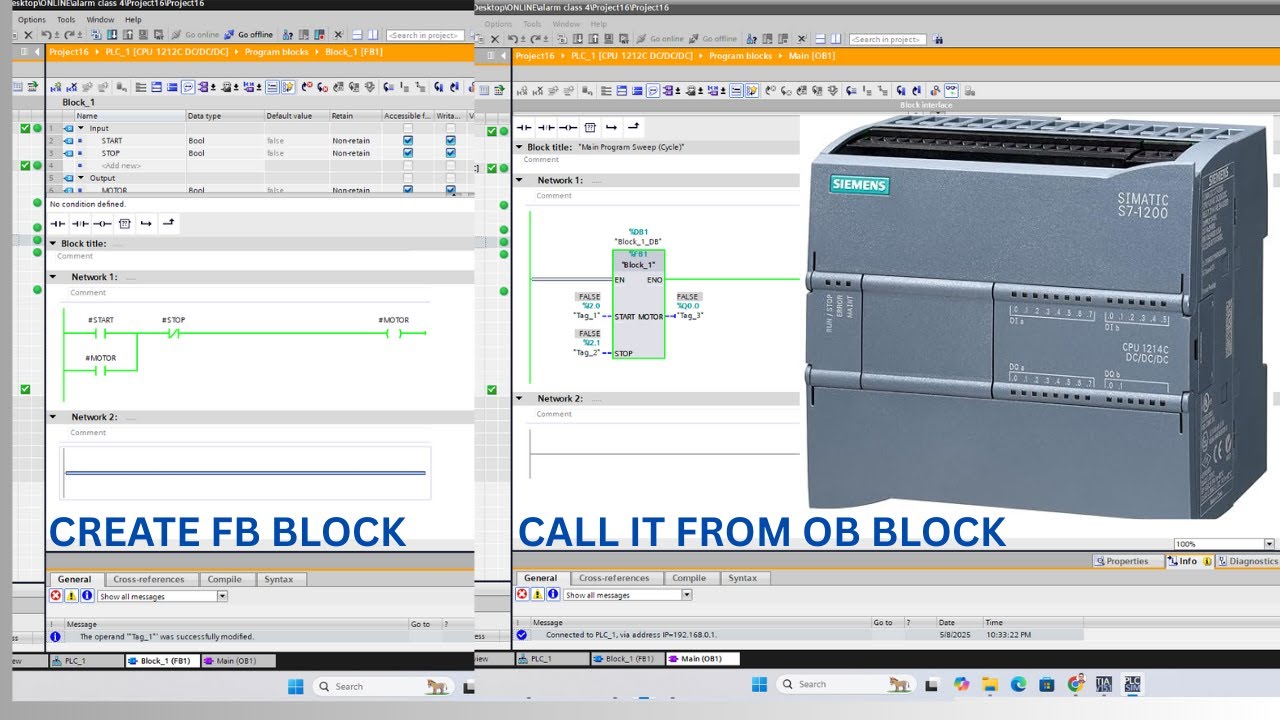1280x720 pixels.
Task: Syntax tab in right window
Action: (743, 578)
